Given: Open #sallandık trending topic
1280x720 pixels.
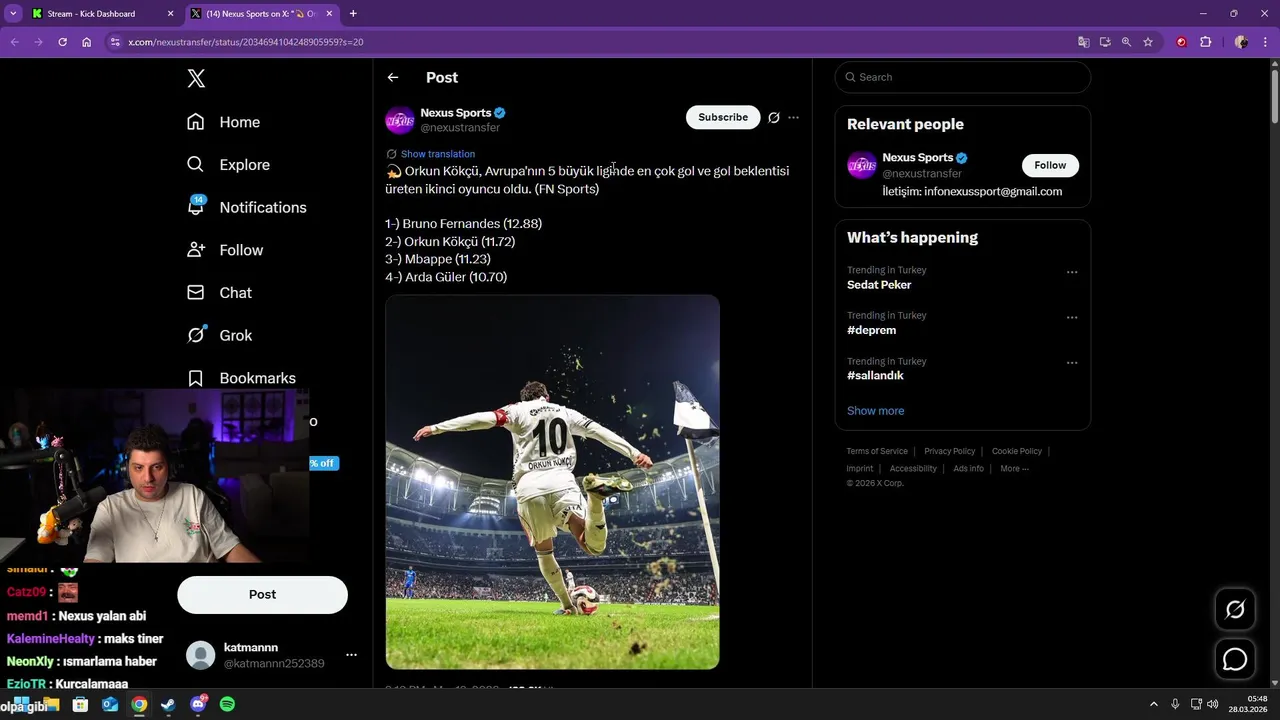Looking at the screenshot, I should tap(875, 376).
